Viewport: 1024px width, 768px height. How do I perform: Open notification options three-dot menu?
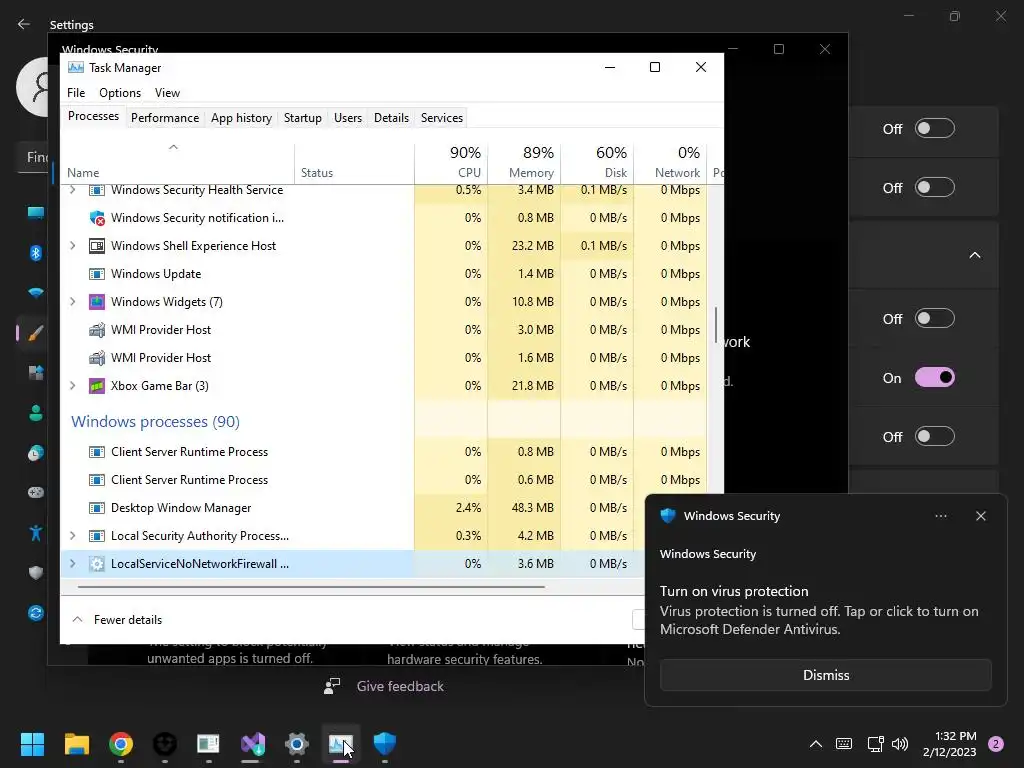[941, 516]
